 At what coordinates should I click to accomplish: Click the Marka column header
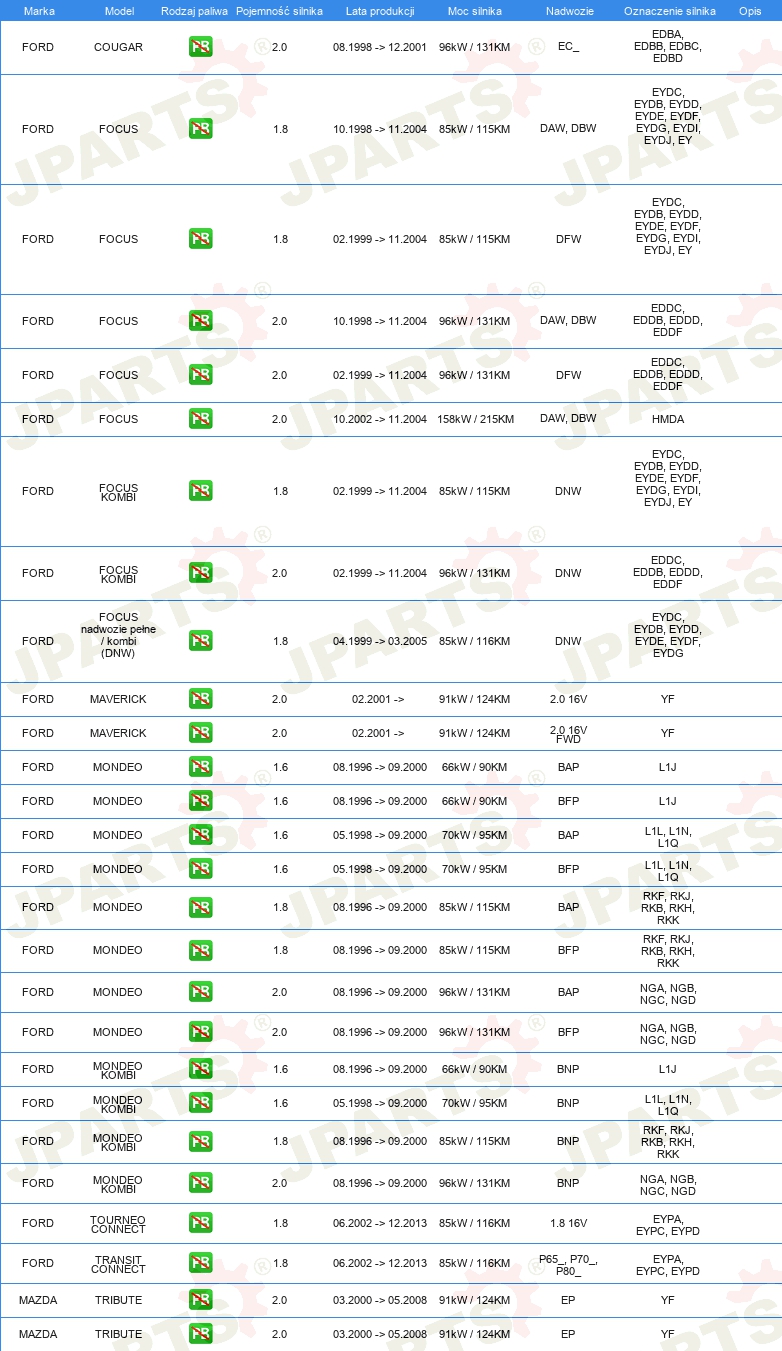[x=39, y=10]
